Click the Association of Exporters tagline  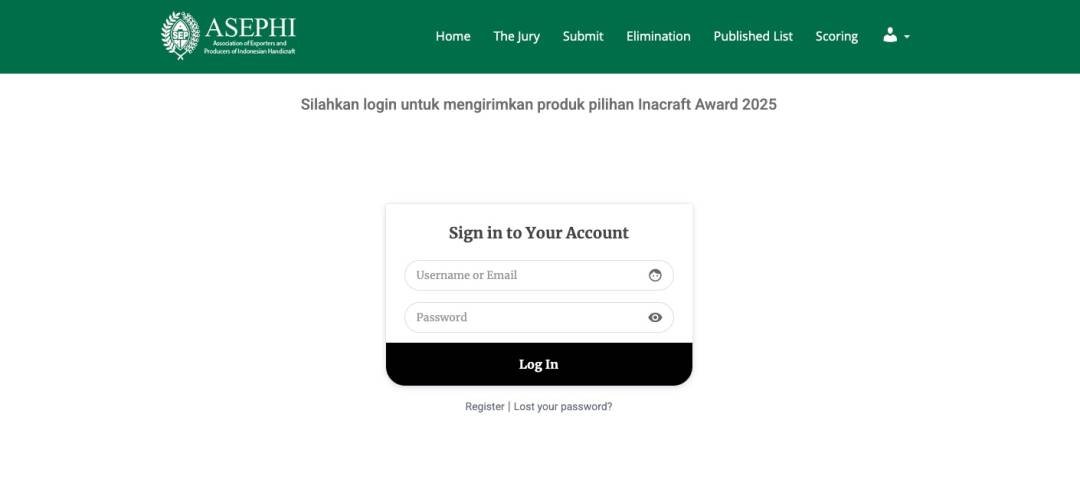[250, 48]
